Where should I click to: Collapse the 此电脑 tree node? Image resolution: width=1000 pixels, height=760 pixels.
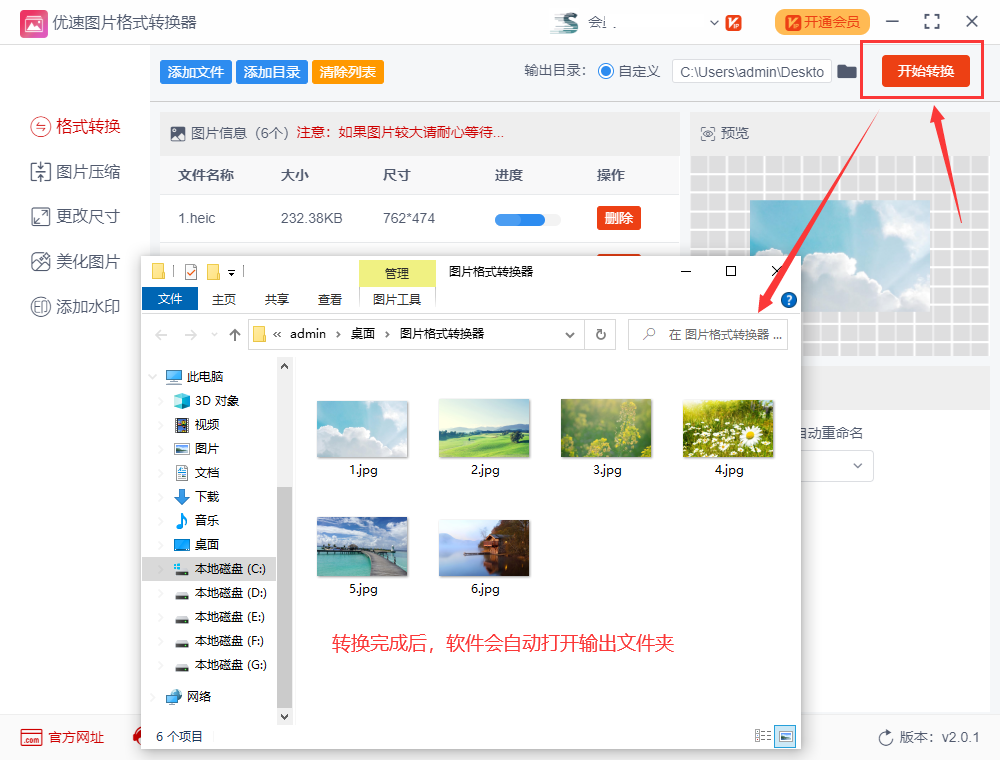tap(152, 376)
